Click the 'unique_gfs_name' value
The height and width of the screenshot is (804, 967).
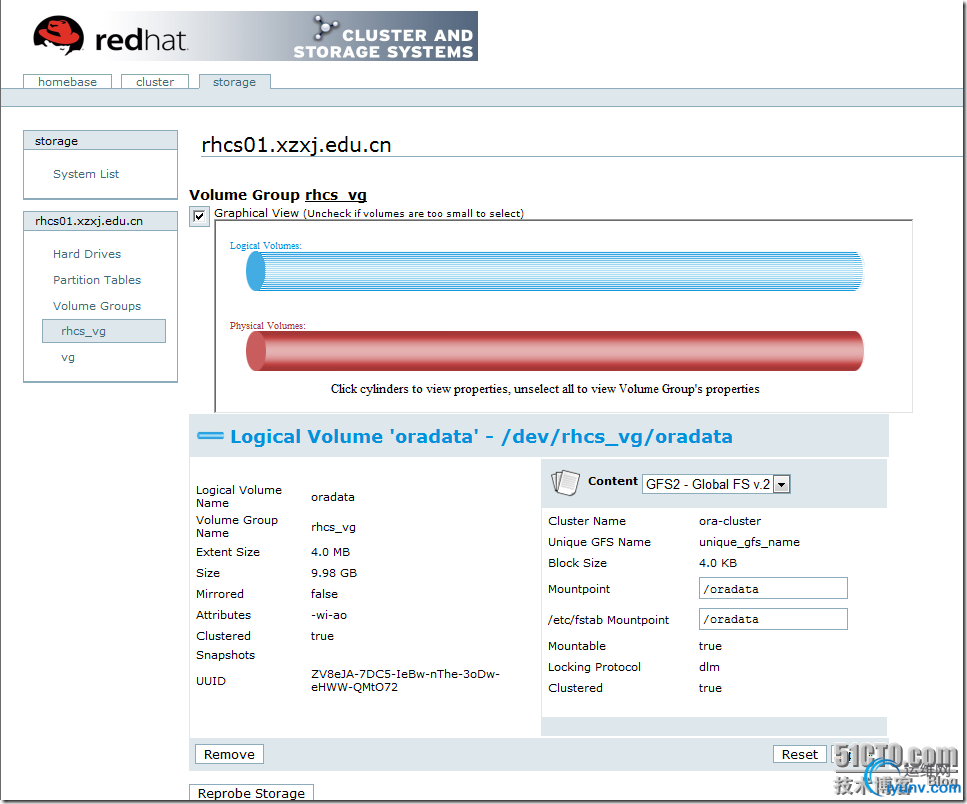coord(749,542)
